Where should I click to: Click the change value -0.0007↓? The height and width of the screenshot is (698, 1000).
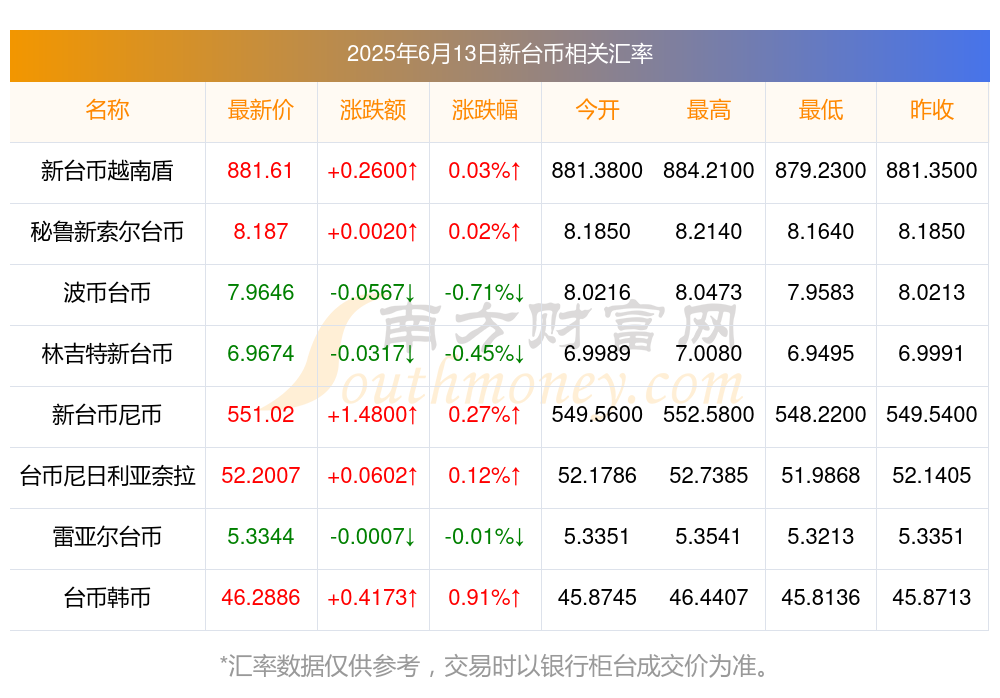372,537
